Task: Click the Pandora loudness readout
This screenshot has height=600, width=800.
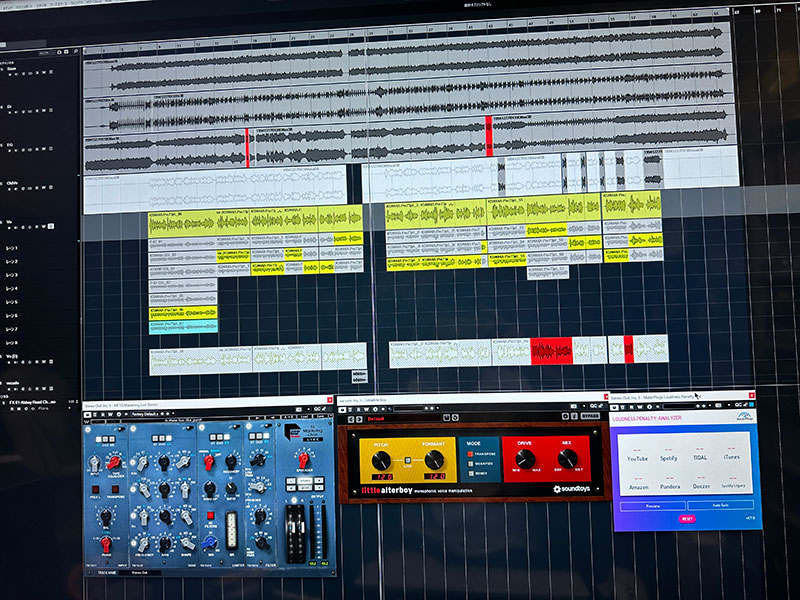Action: pyautogui.click(x=670, y=483)
